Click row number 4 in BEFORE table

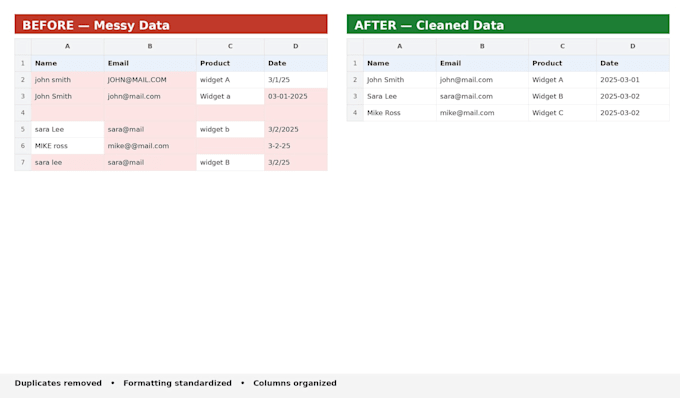click(x=23, y=113)
